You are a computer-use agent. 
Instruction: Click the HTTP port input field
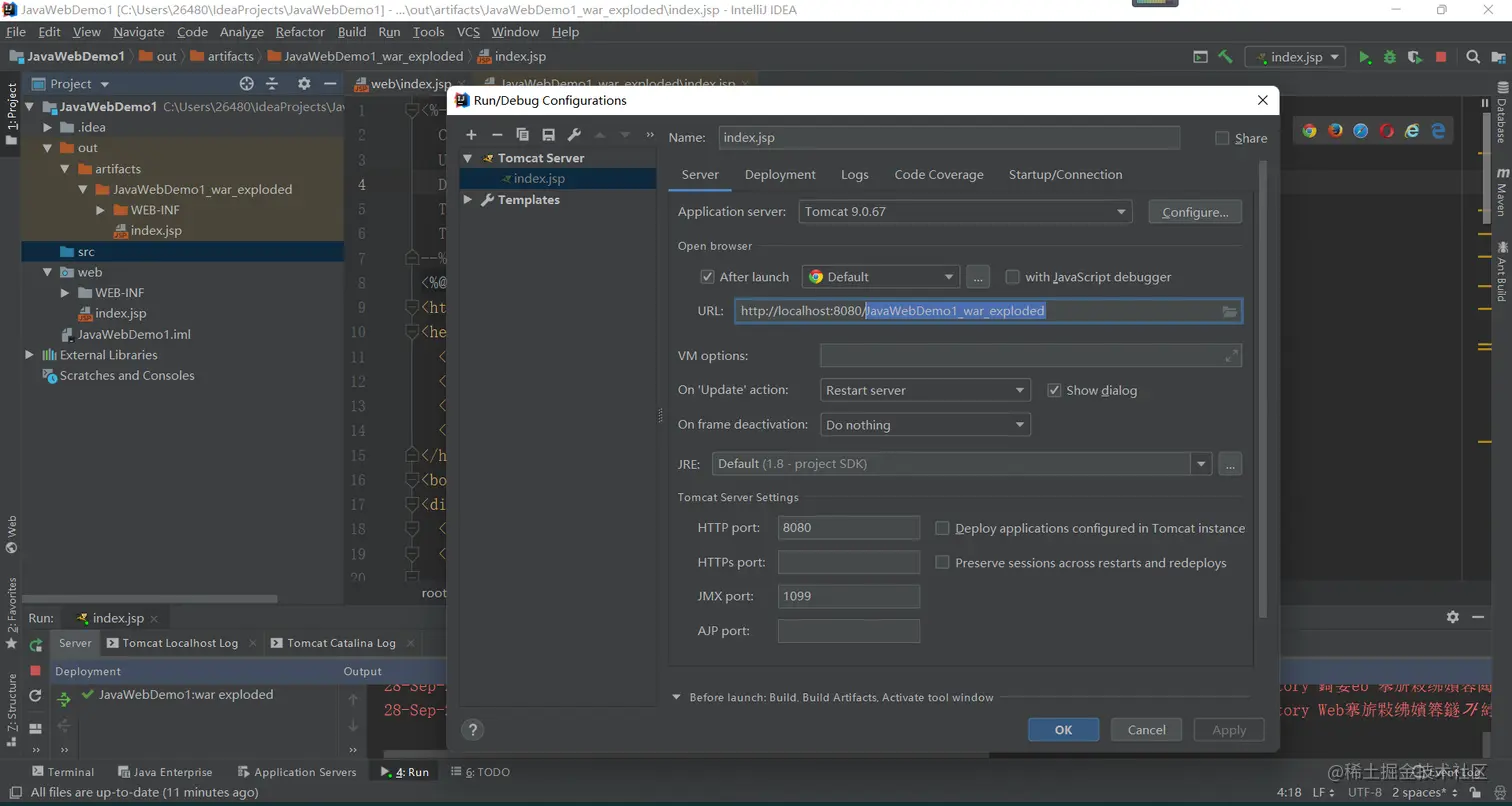[848, 528]
